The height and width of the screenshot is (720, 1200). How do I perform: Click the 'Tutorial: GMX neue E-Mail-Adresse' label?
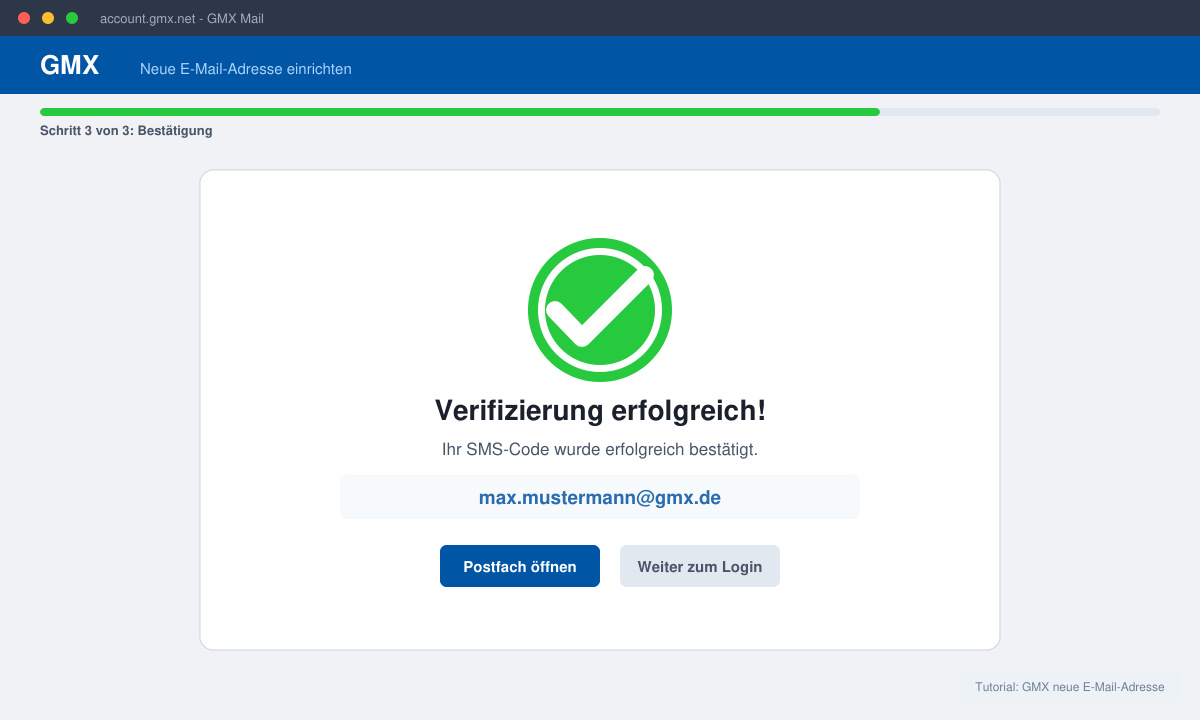point(1070,687)
